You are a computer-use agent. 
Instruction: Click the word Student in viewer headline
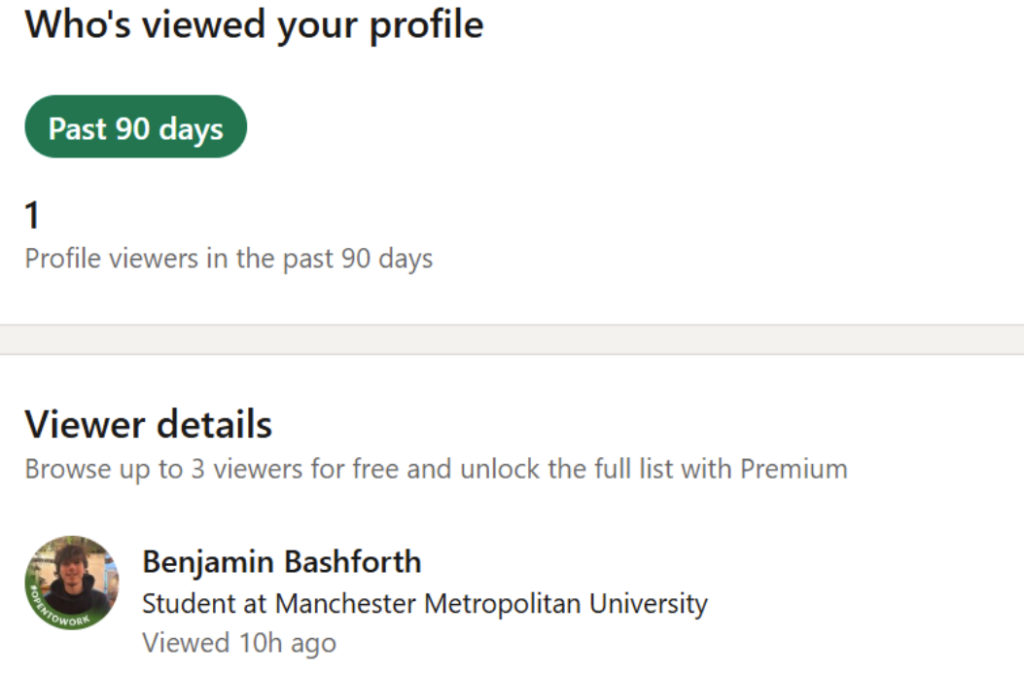(178, 604)
